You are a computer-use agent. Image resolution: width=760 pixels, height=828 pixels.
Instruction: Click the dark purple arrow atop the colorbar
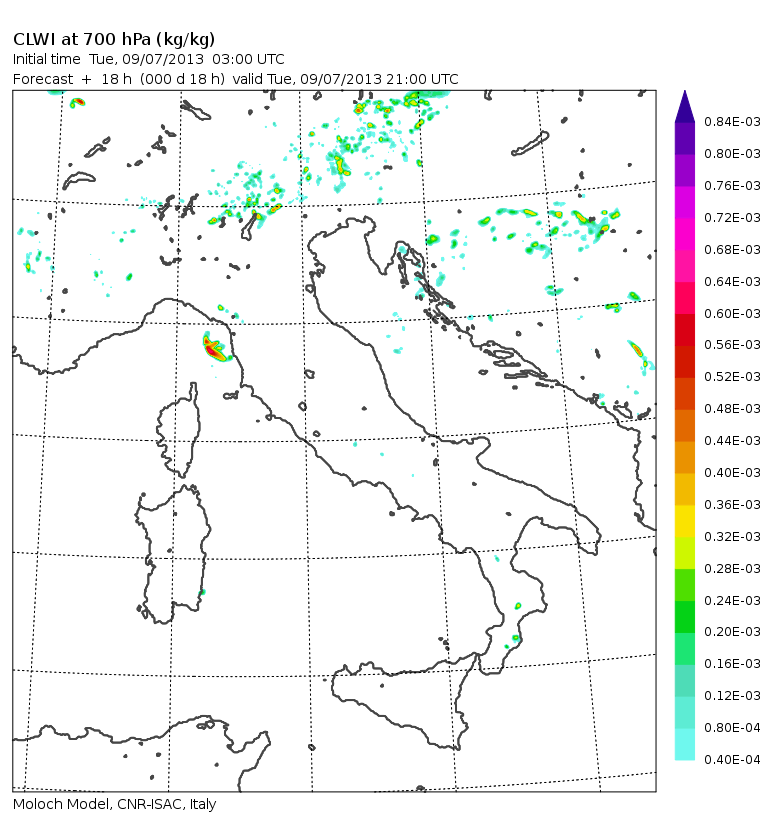684,107
